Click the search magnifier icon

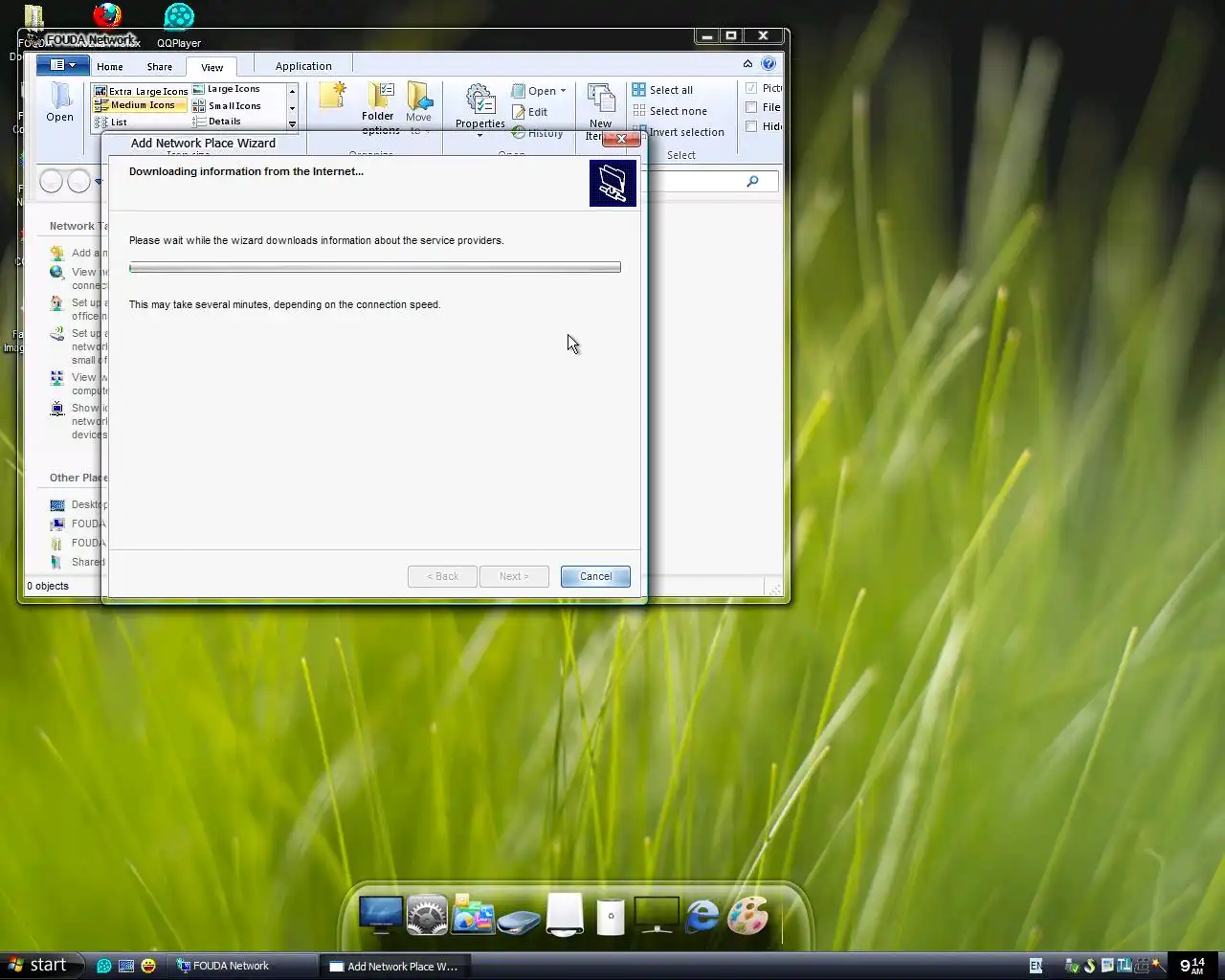pos(753,181)
